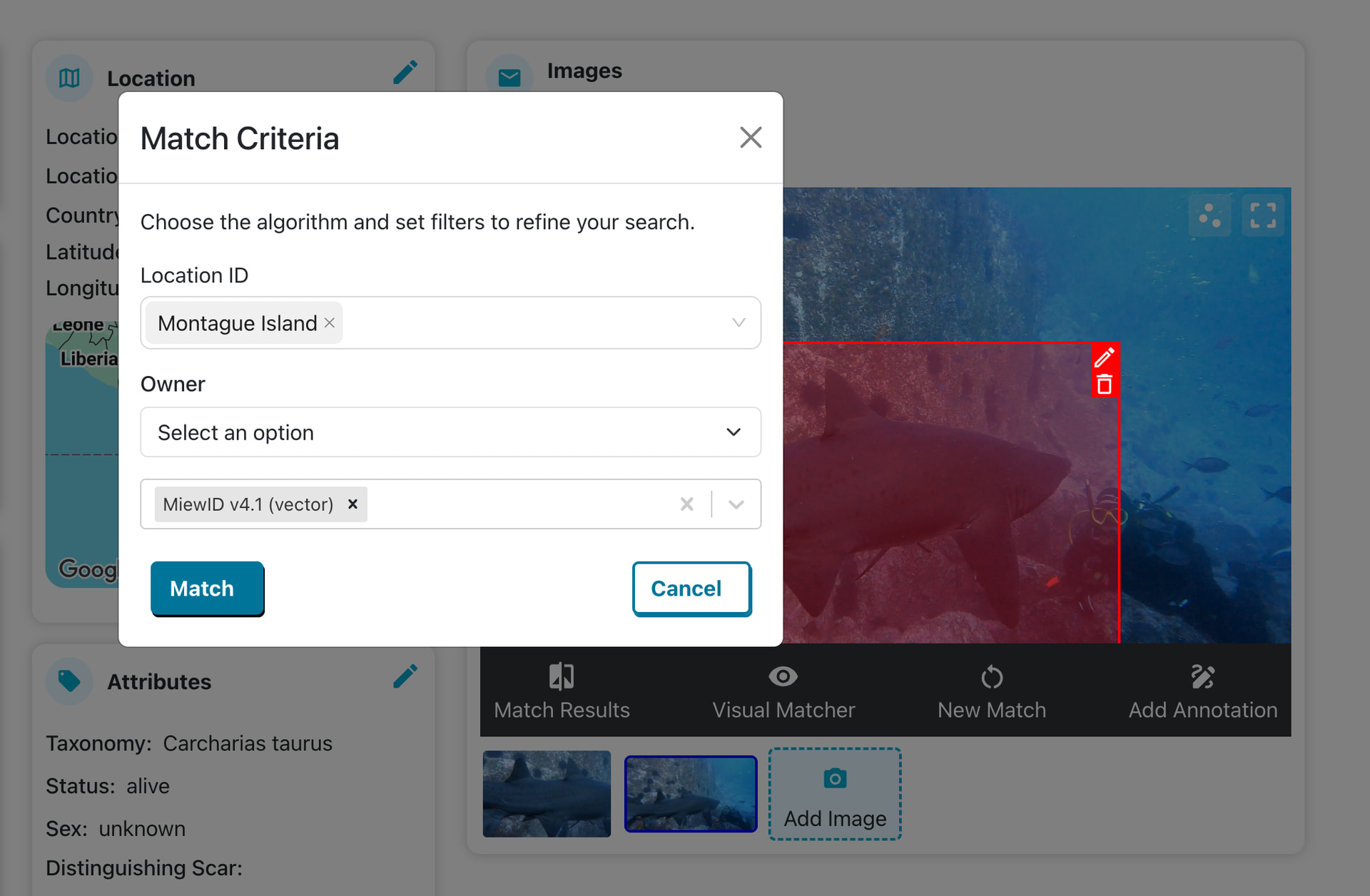The image size is (1370, 896).
Task: Expand the algorithm dropdown chevron
Action: [x=736, y=504]
